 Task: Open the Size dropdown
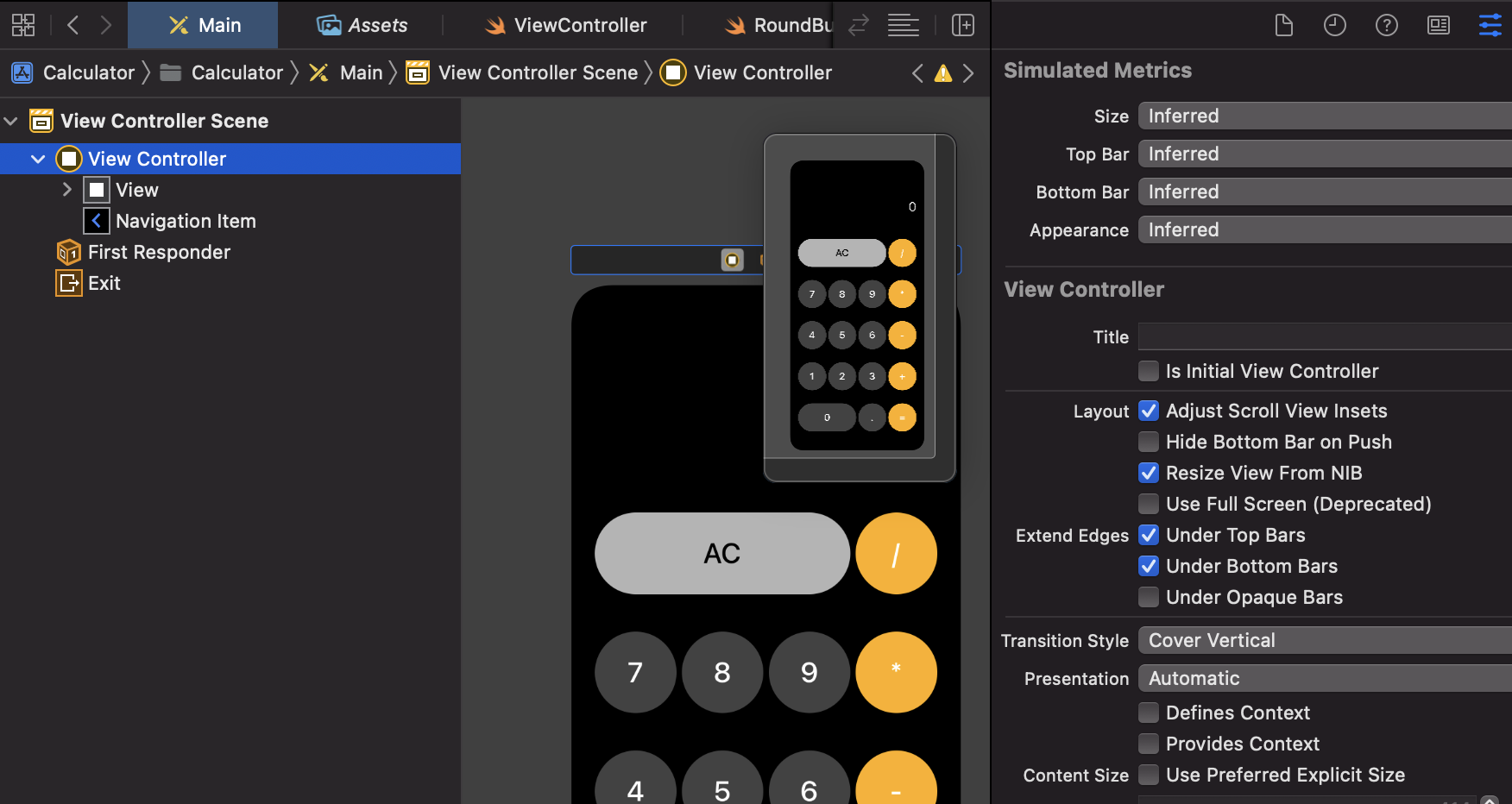(x=1325, y=116)
